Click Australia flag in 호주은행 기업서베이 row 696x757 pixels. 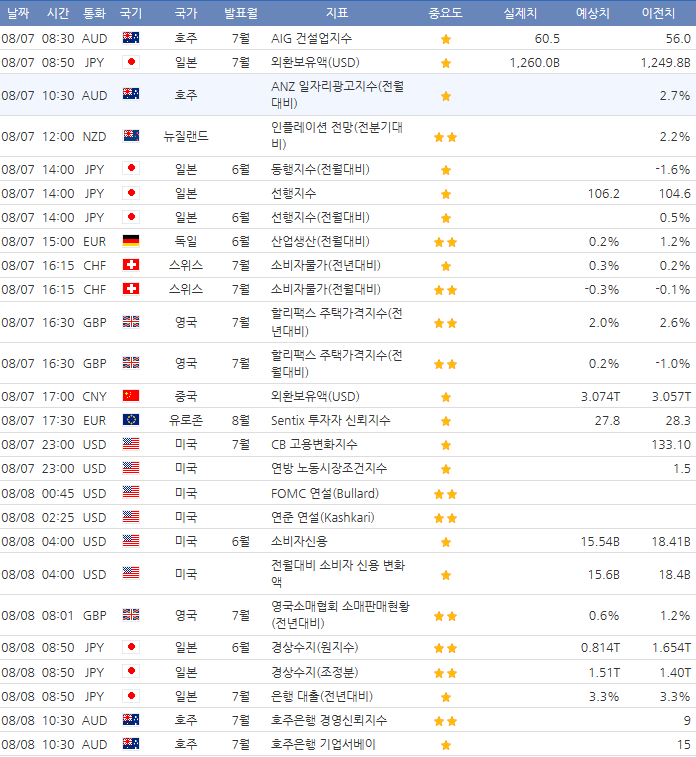131,743
